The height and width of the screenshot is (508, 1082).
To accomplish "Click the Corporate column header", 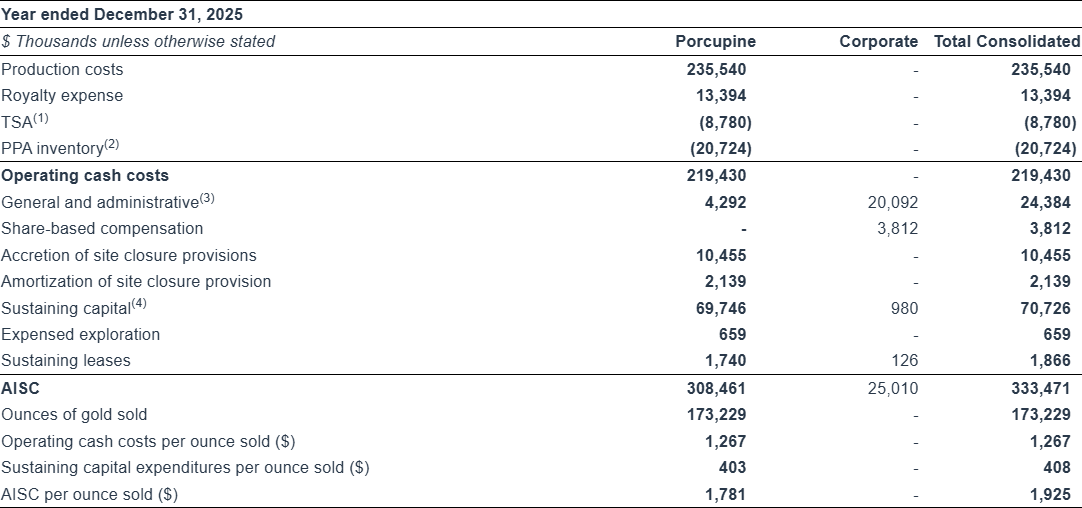I will pos(877,41).
